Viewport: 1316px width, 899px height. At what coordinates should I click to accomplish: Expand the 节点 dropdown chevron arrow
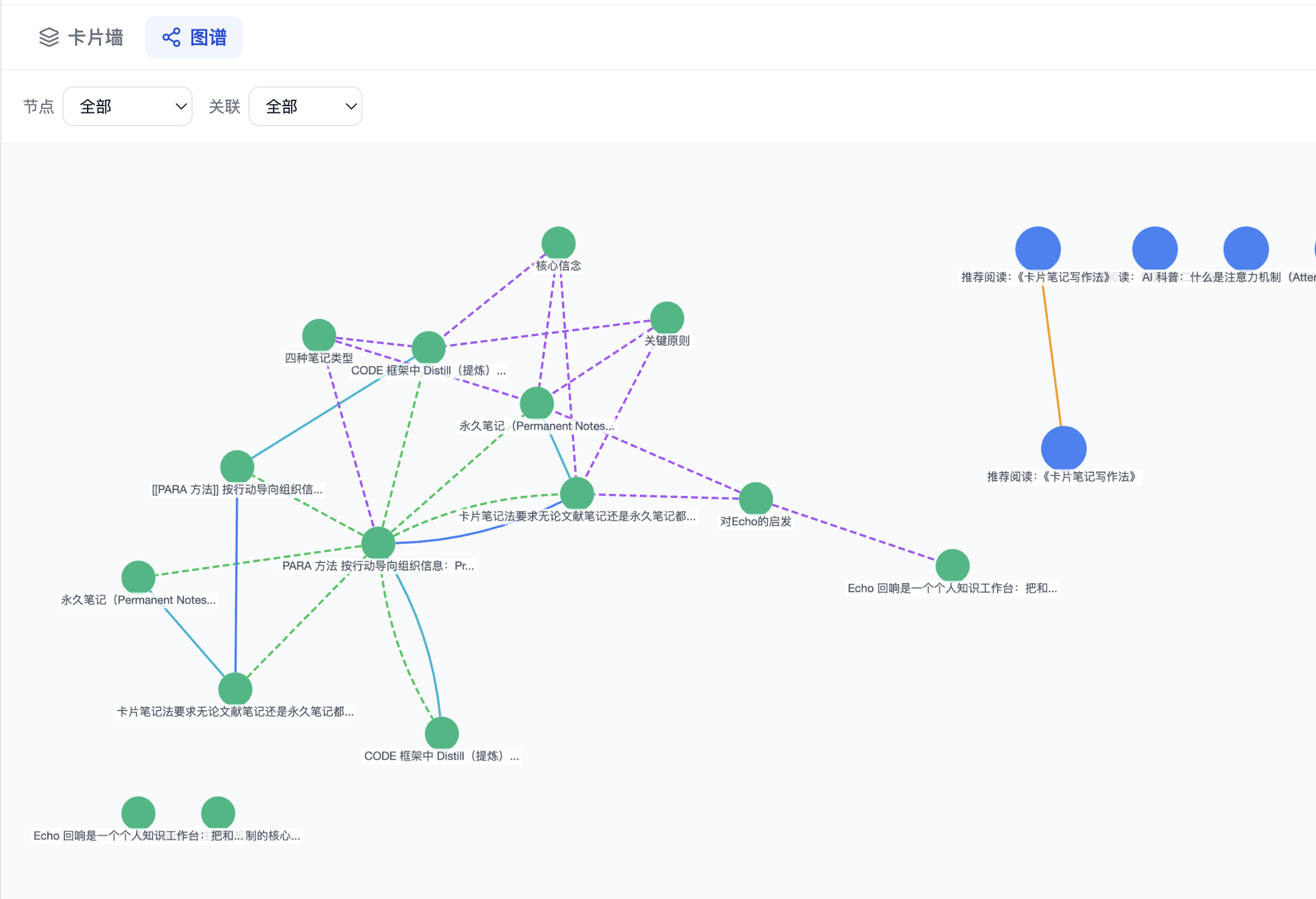(x=181, y=106)
